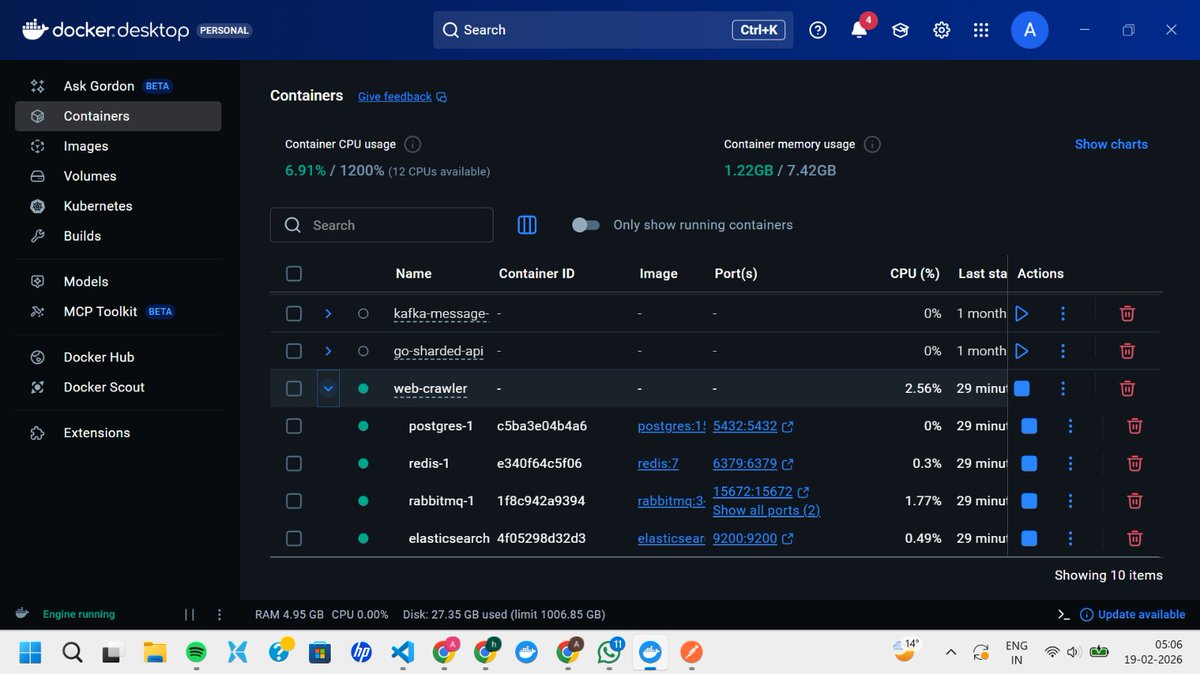Start the kafka-message container group
The image size is (1200, 674).
click(1021, 313)
